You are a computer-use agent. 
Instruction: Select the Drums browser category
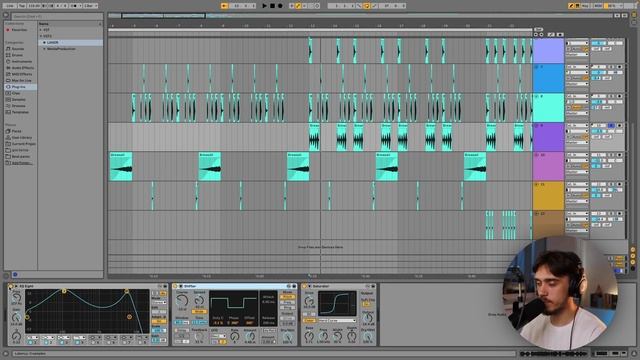pyautogui.click(x=17, y=55)
